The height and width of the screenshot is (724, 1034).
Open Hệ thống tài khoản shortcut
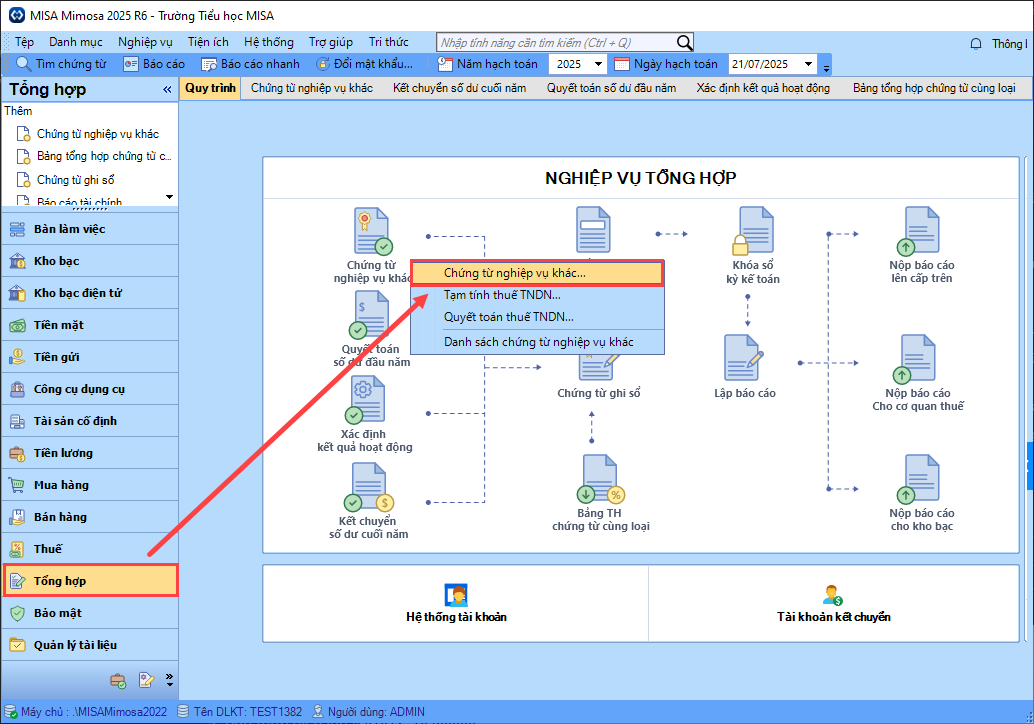pos(456,604)
